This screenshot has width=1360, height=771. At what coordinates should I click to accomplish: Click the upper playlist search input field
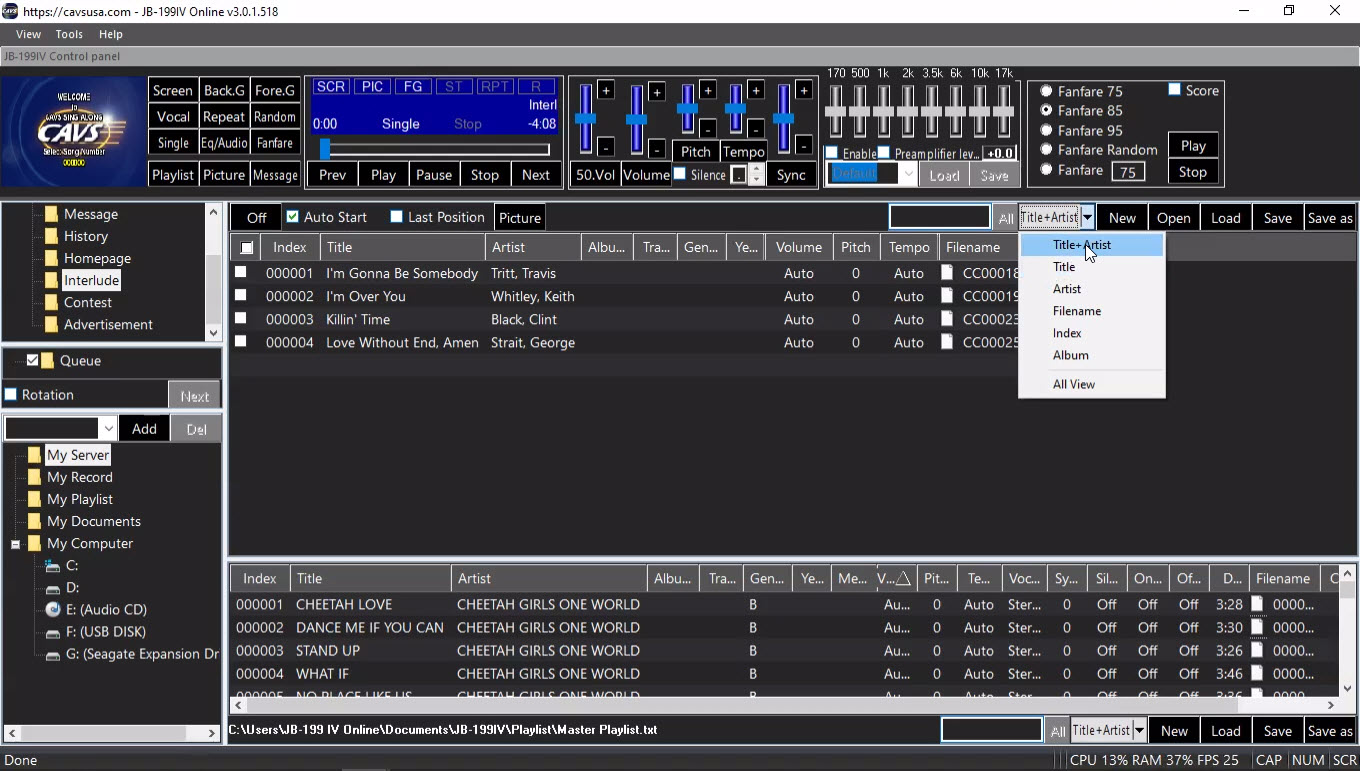(939, 218)
